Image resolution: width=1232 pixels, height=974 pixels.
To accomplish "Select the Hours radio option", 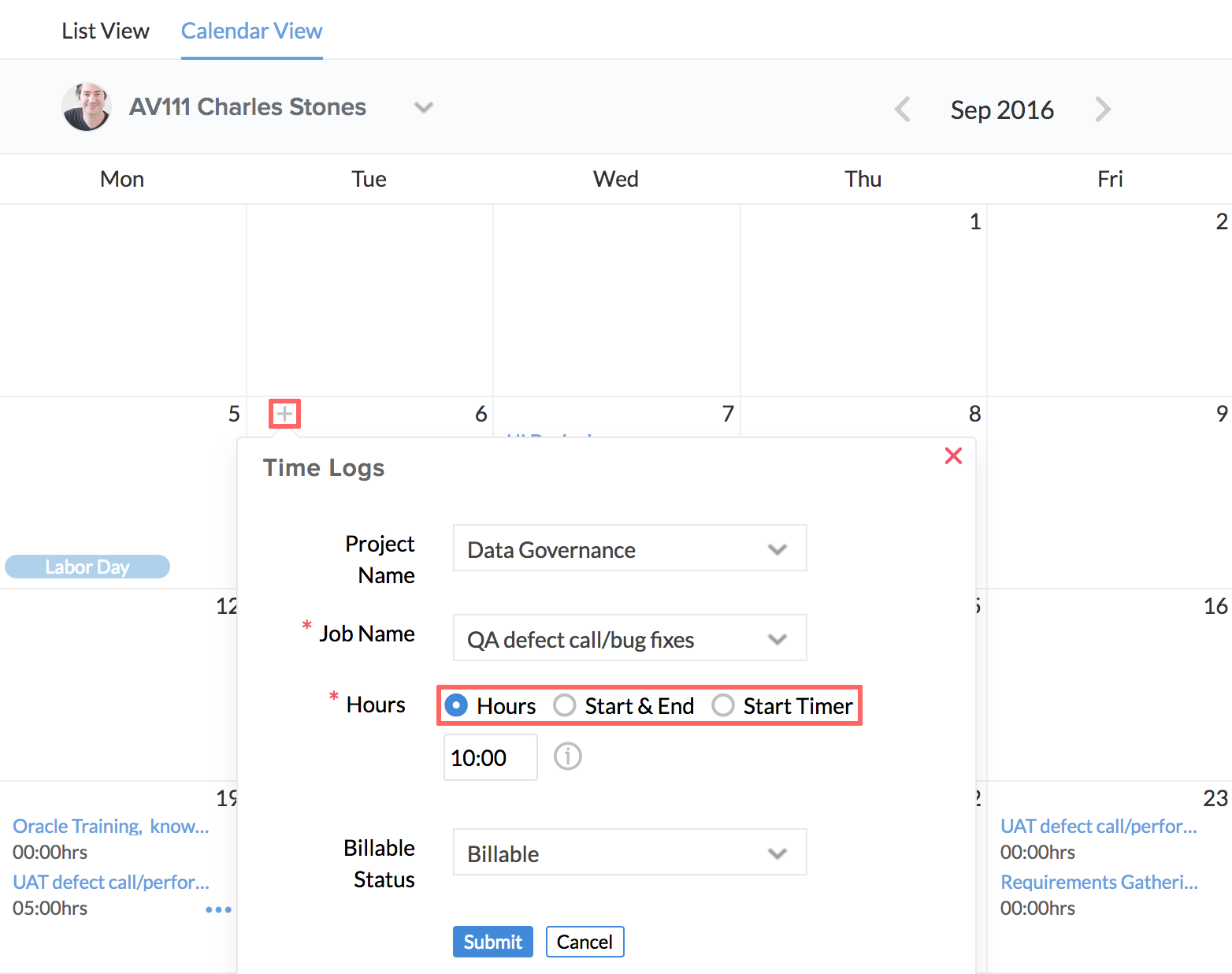I will (456, 705).
